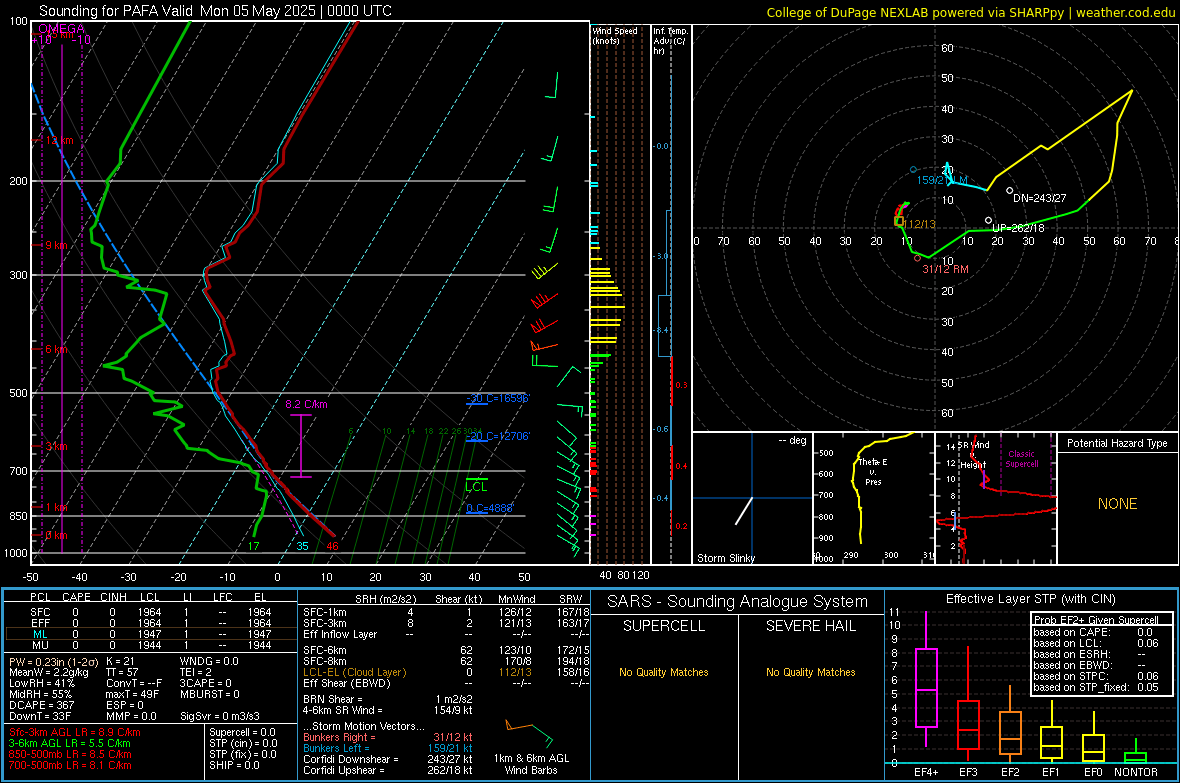Click the 'SHIP = 0.0' parameter
This screenshot has width=1180, height=783.
click(x=234, y=766)
